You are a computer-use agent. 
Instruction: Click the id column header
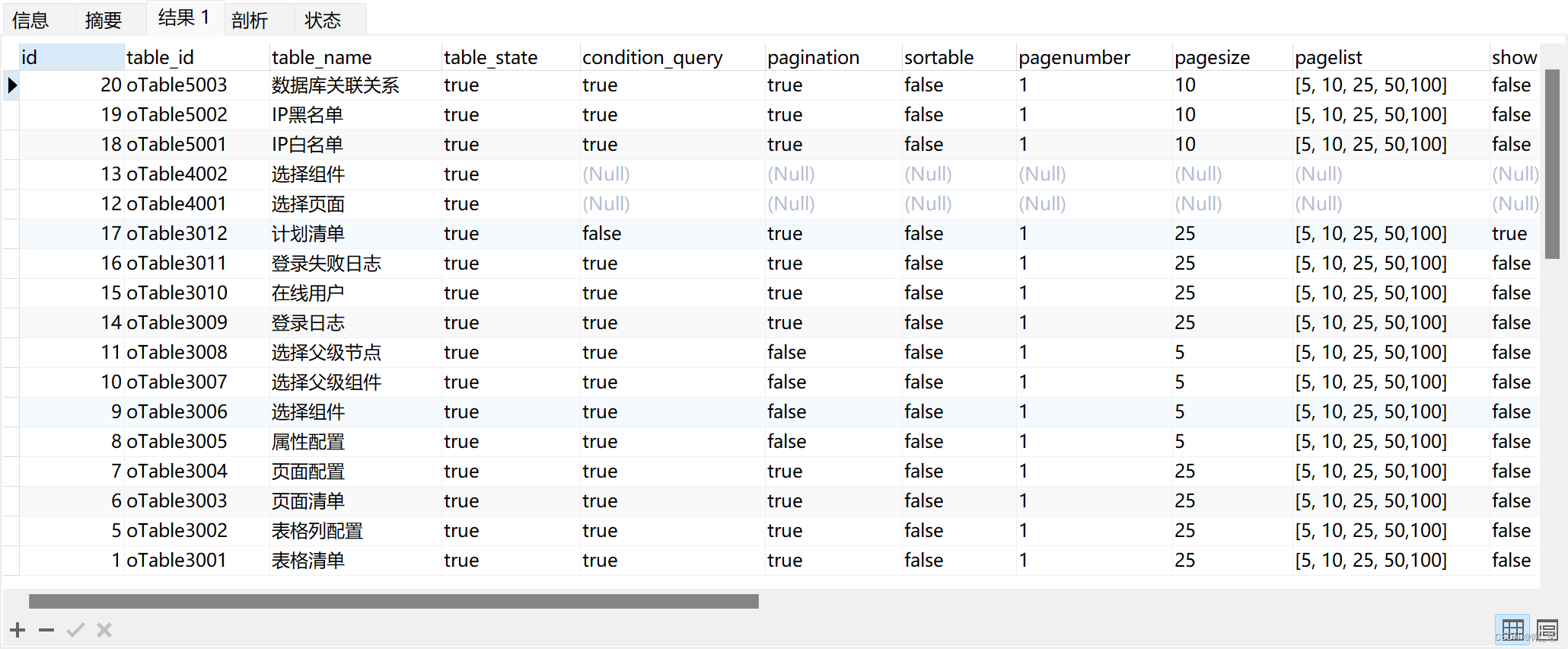(72, 57)
